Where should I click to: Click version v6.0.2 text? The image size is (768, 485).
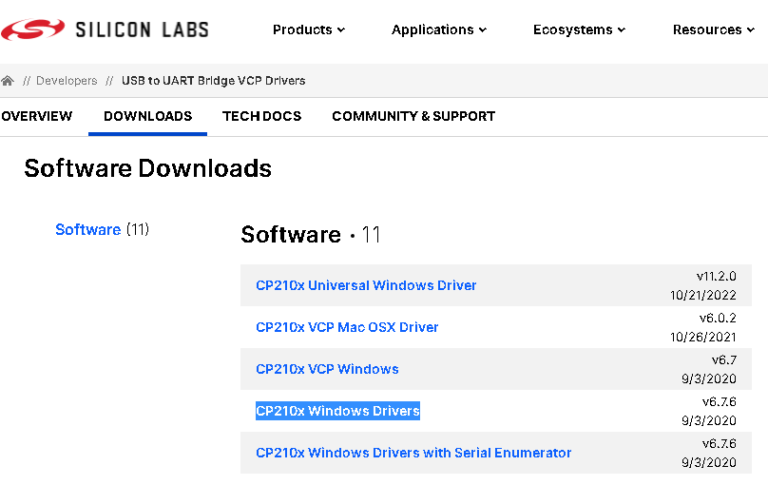pyautogui.click(x=718, y=318)
